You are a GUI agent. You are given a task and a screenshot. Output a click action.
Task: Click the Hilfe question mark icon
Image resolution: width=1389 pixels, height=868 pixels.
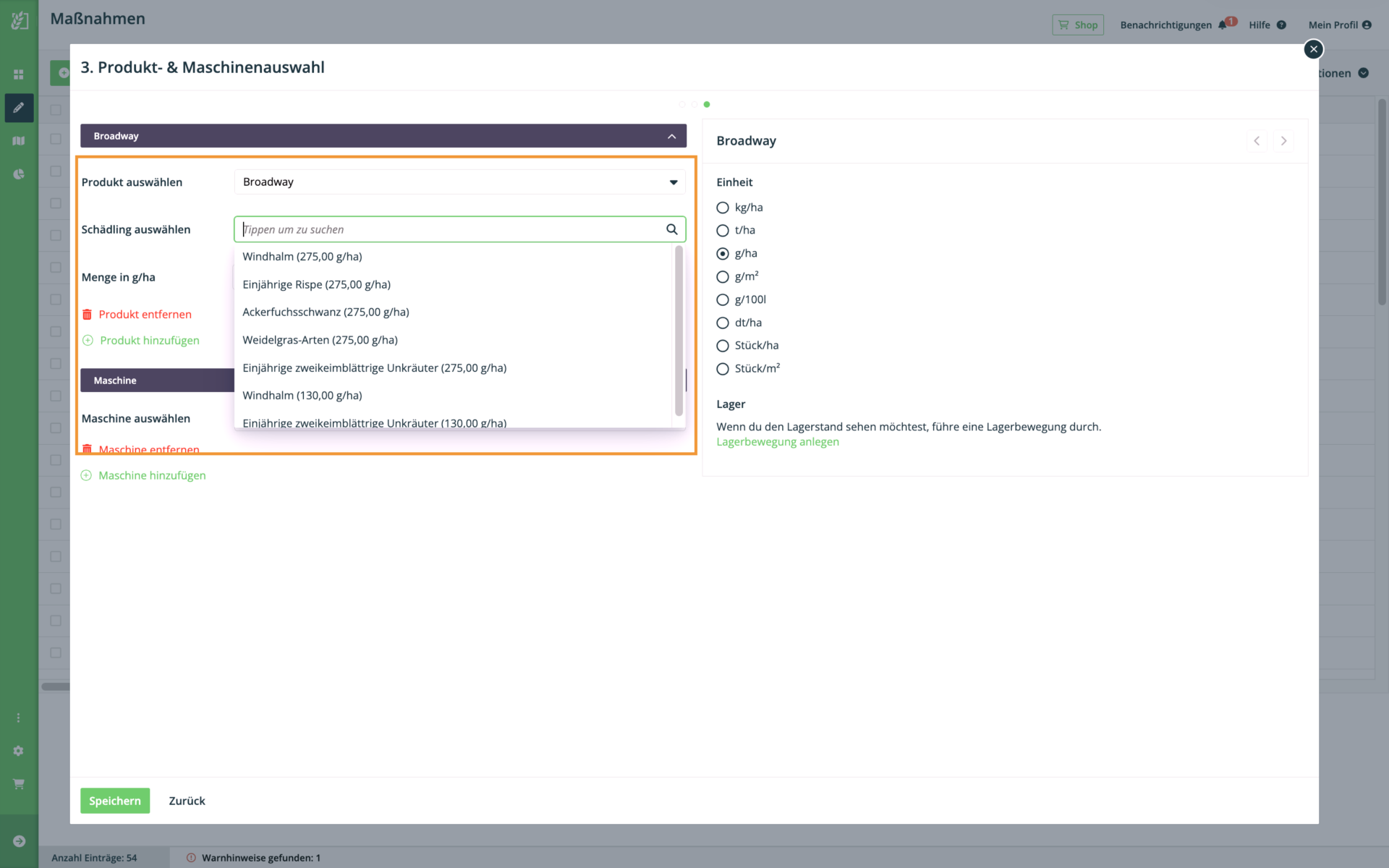click(1281, 25)
